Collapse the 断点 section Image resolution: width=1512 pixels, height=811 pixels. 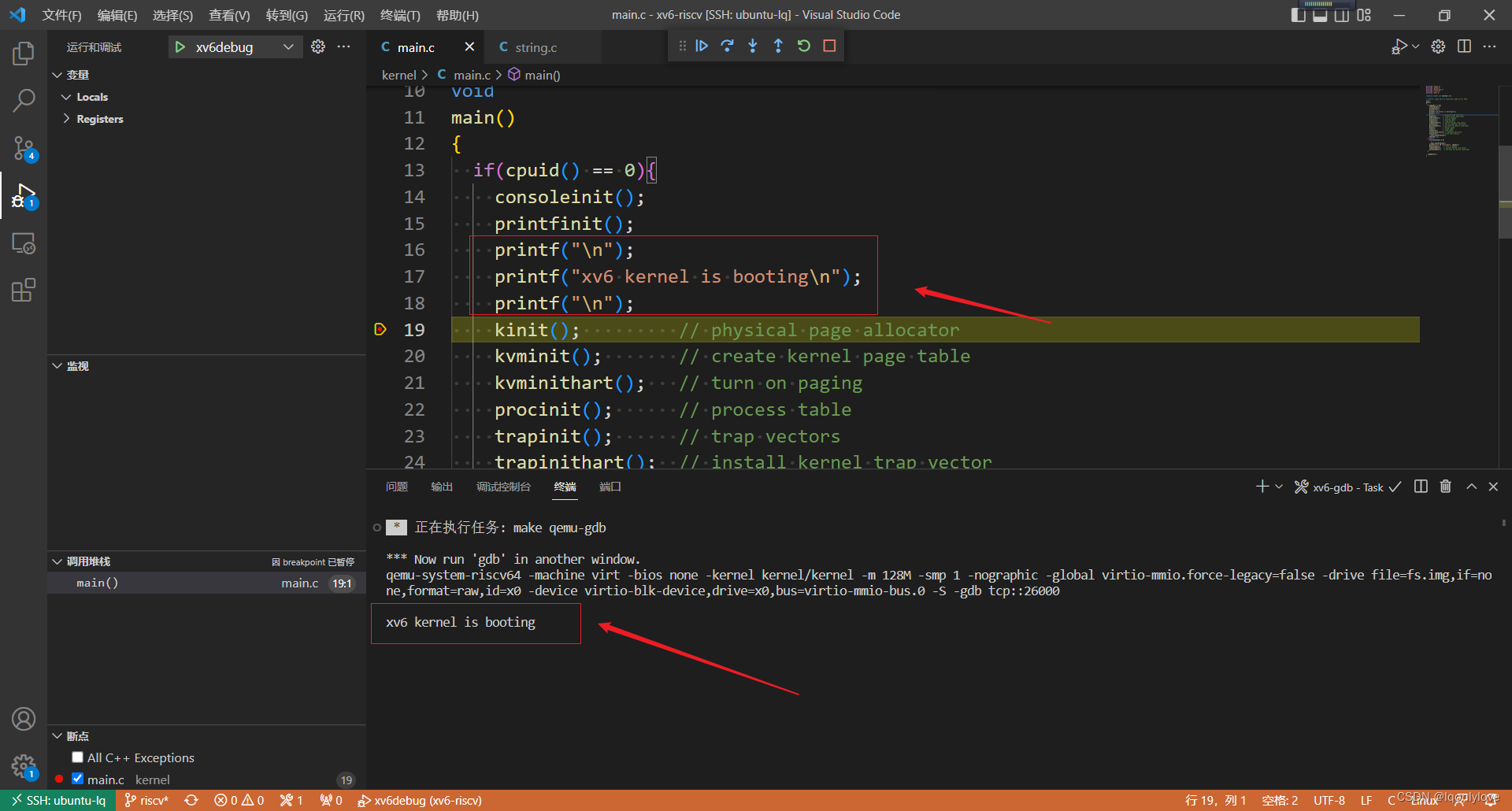coord(57,736)
